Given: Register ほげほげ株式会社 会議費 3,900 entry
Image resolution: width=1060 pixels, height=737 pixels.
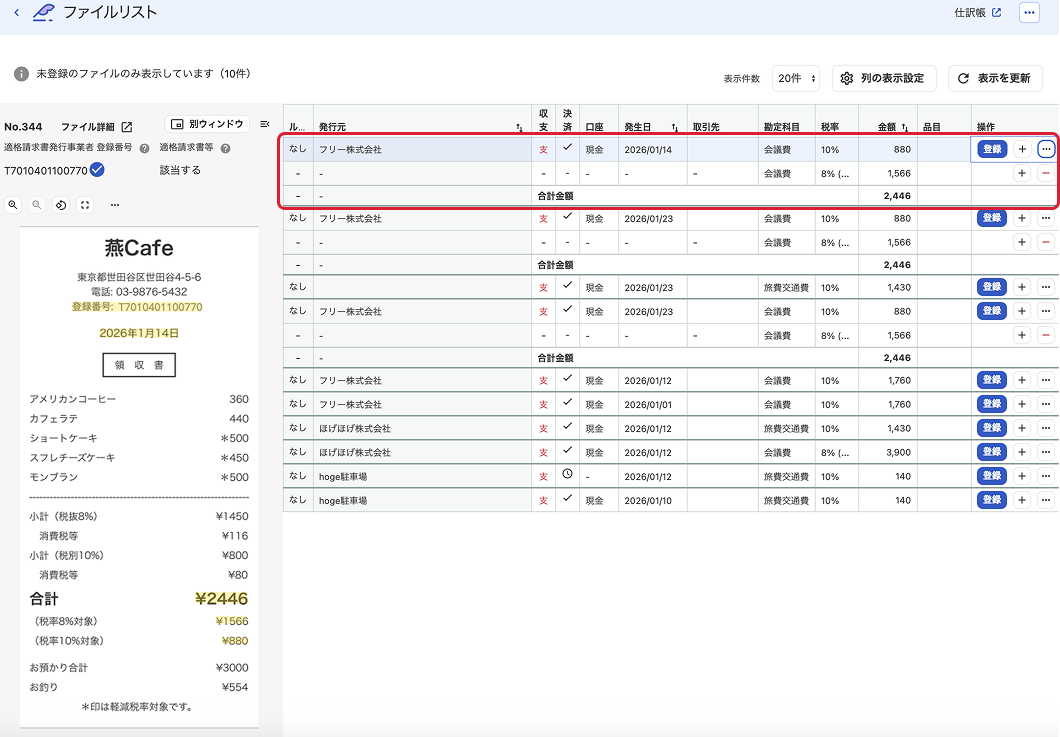Looking at the screenshot, I should pyautogui.click(x=992, y=452).
